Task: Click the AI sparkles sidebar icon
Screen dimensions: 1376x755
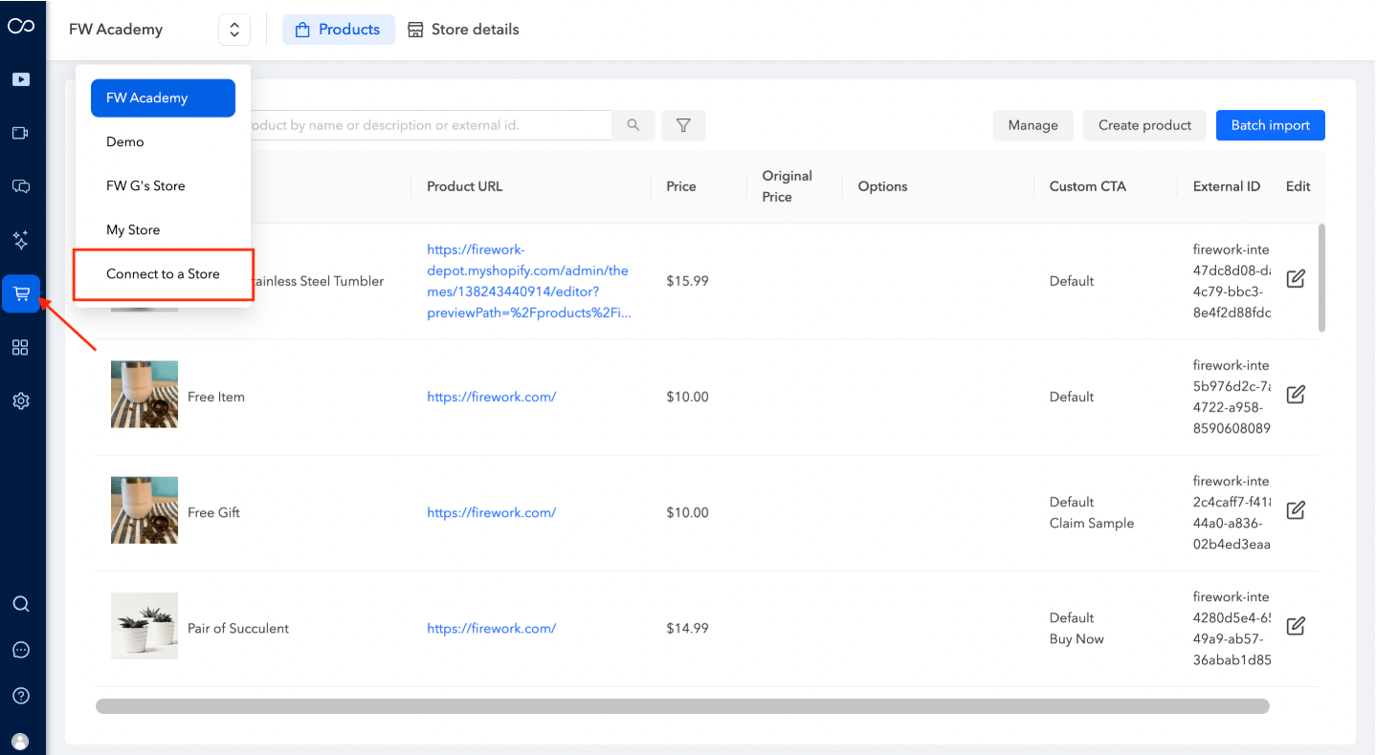Action: pos(21,240)
